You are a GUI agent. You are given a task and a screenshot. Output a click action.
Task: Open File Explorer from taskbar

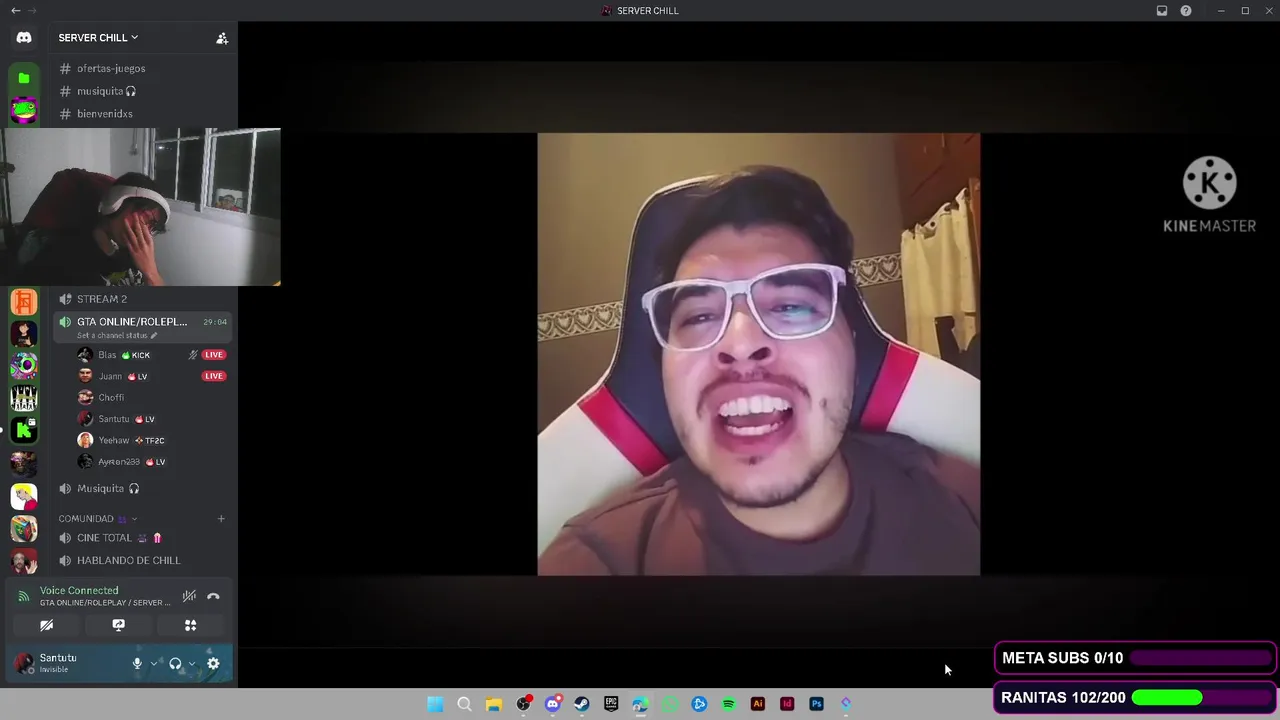pyautogui.click(x=493, y=704)
